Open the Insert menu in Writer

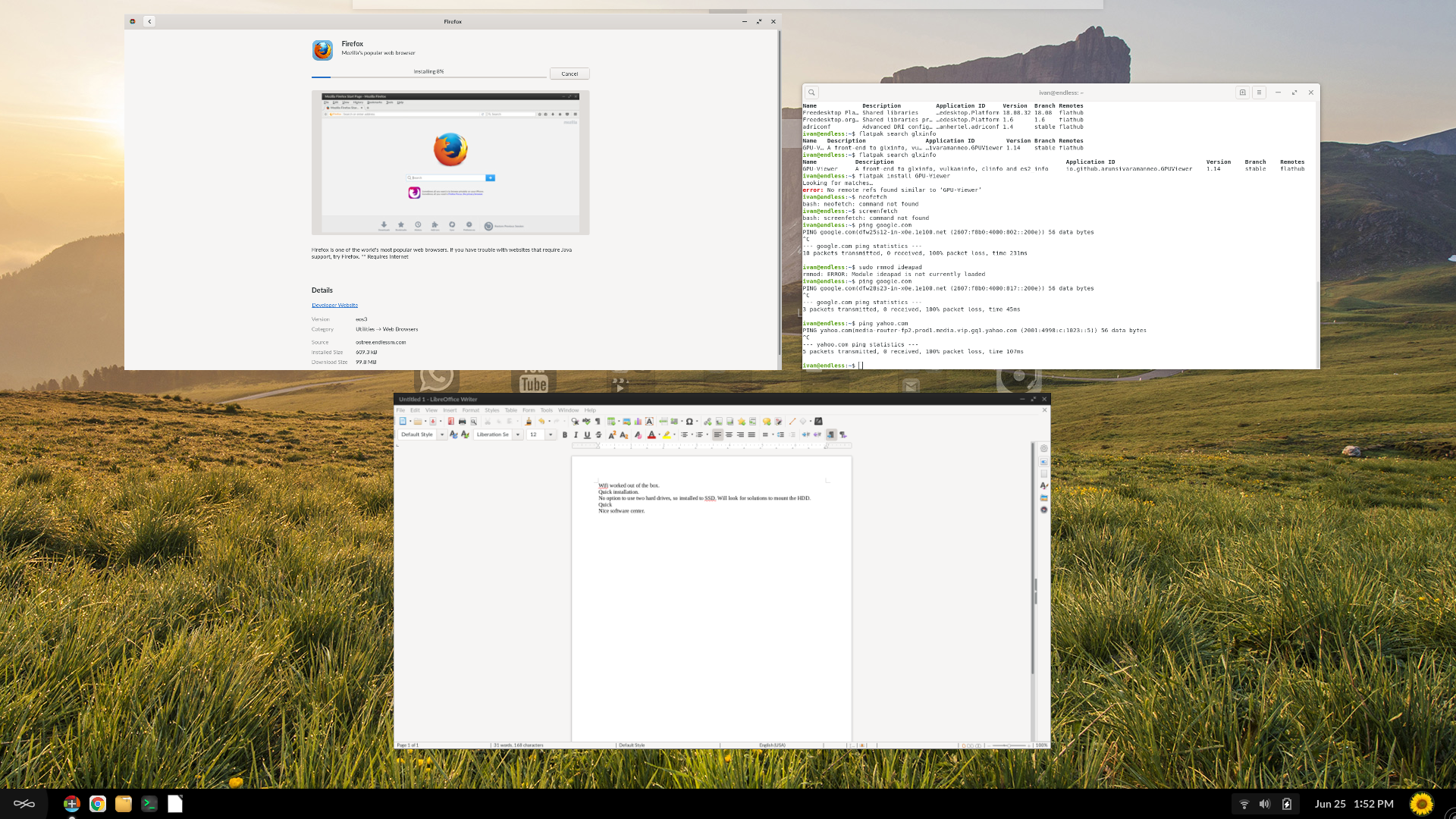click(x=450, y=410)
